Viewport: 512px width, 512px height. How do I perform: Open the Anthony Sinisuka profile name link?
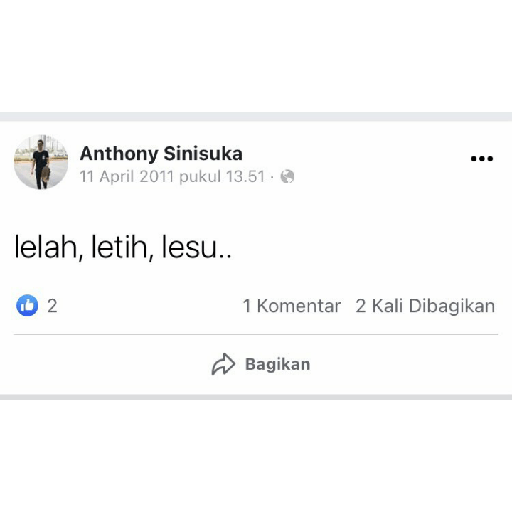click(161, 154)
